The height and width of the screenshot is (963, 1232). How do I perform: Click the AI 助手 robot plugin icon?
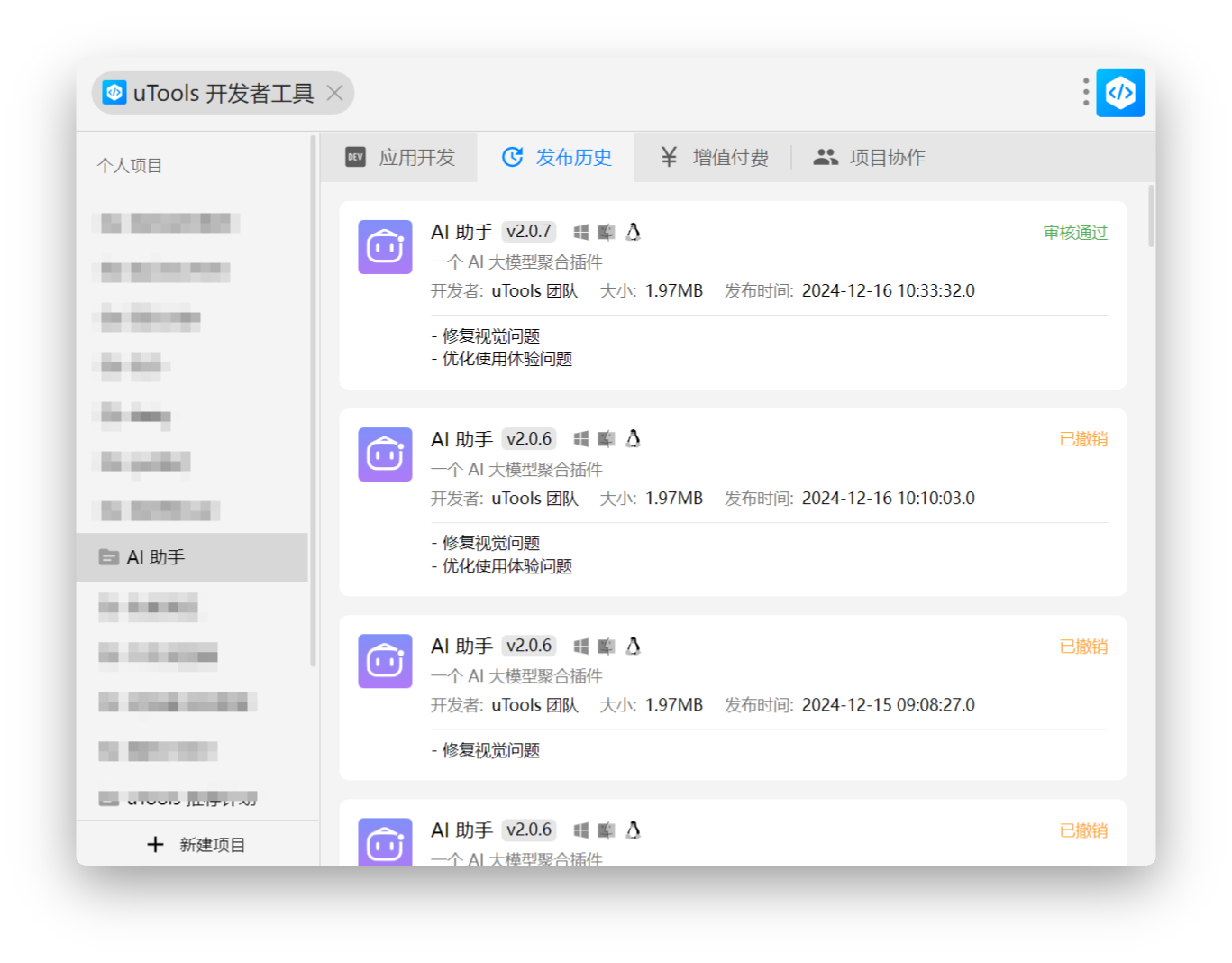[x=385, y=247]
